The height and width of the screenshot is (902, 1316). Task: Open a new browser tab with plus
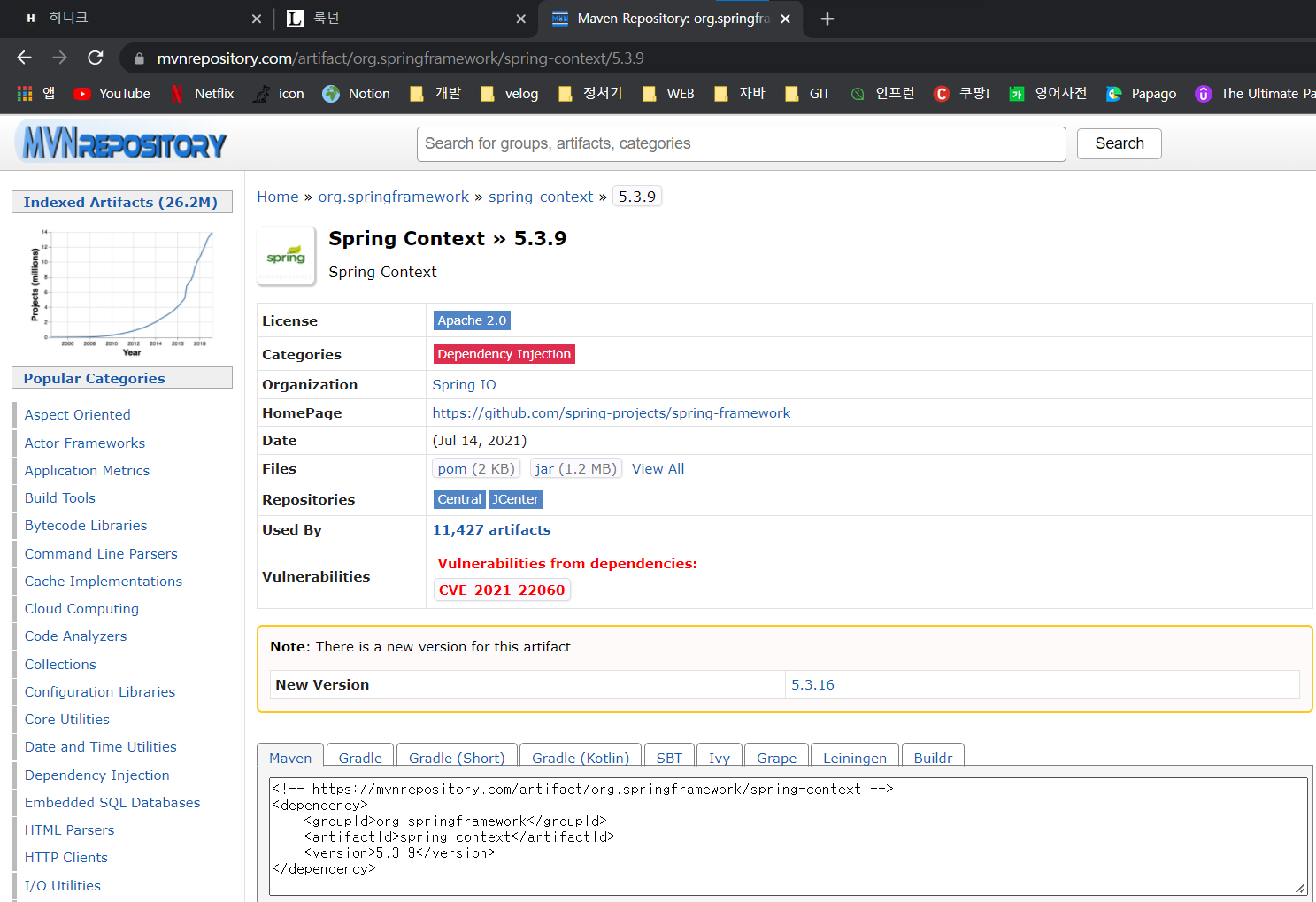827,19
